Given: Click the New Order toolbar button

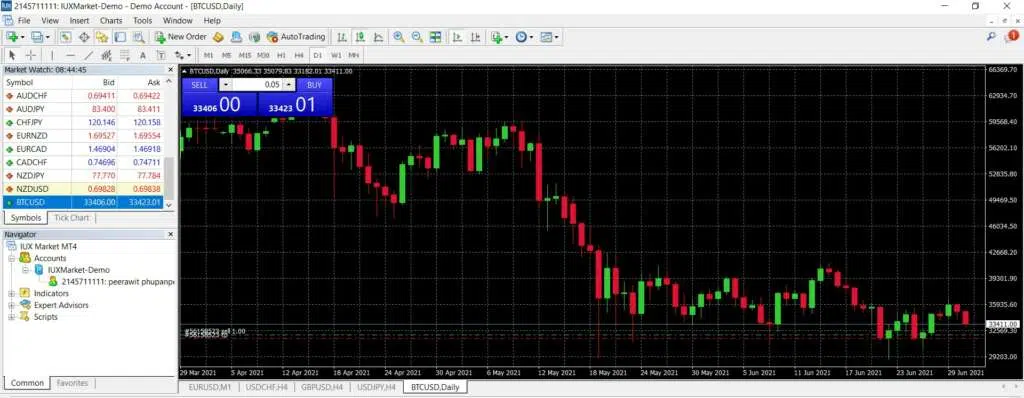Looking at the screenshot, I should coord(181,37).
